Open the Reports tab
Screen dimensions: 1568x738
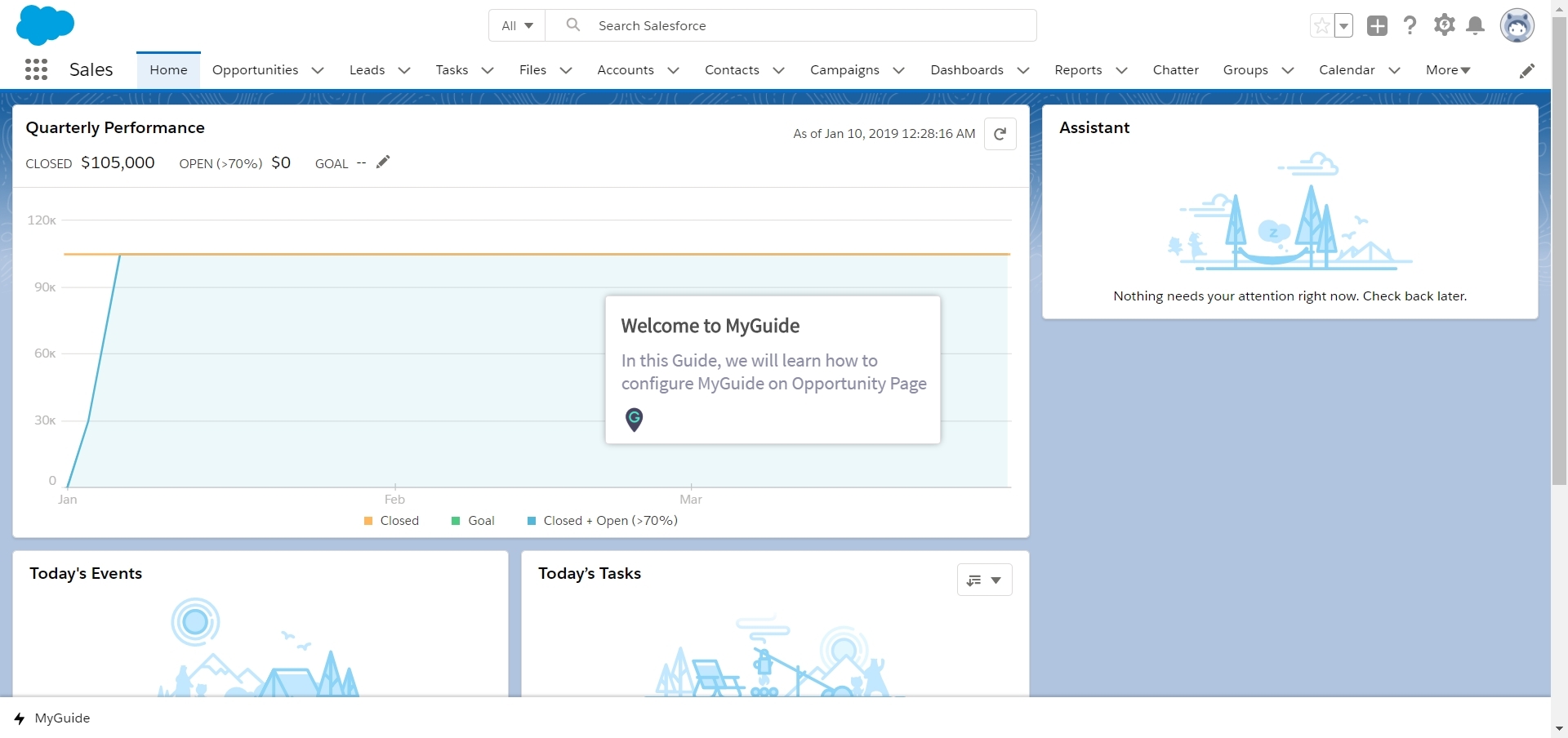pyautogui.click(x=1078, y=70)
